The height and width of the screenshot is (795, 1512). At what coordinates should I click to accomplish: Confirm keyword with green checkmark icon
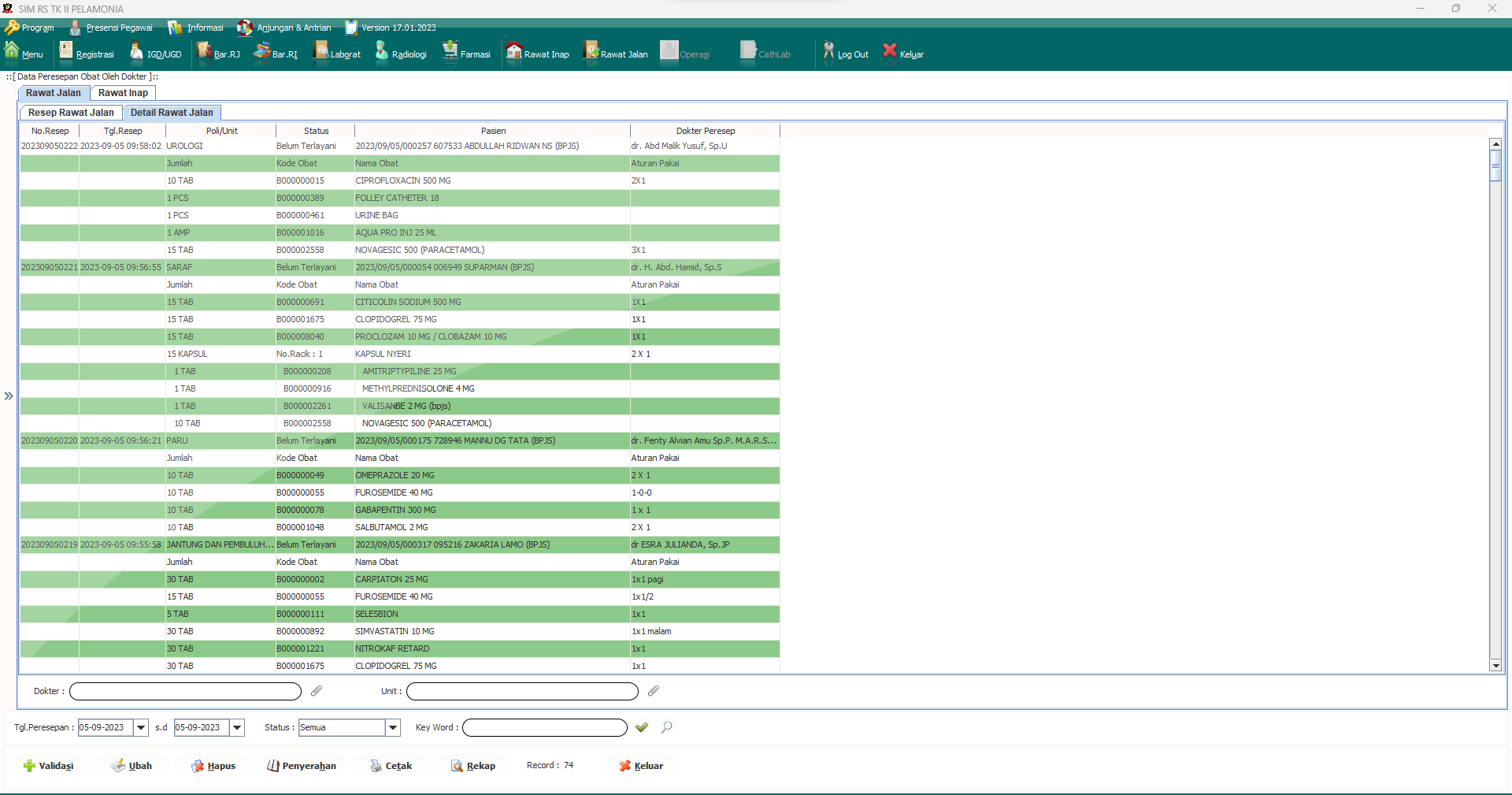[642, 727]
